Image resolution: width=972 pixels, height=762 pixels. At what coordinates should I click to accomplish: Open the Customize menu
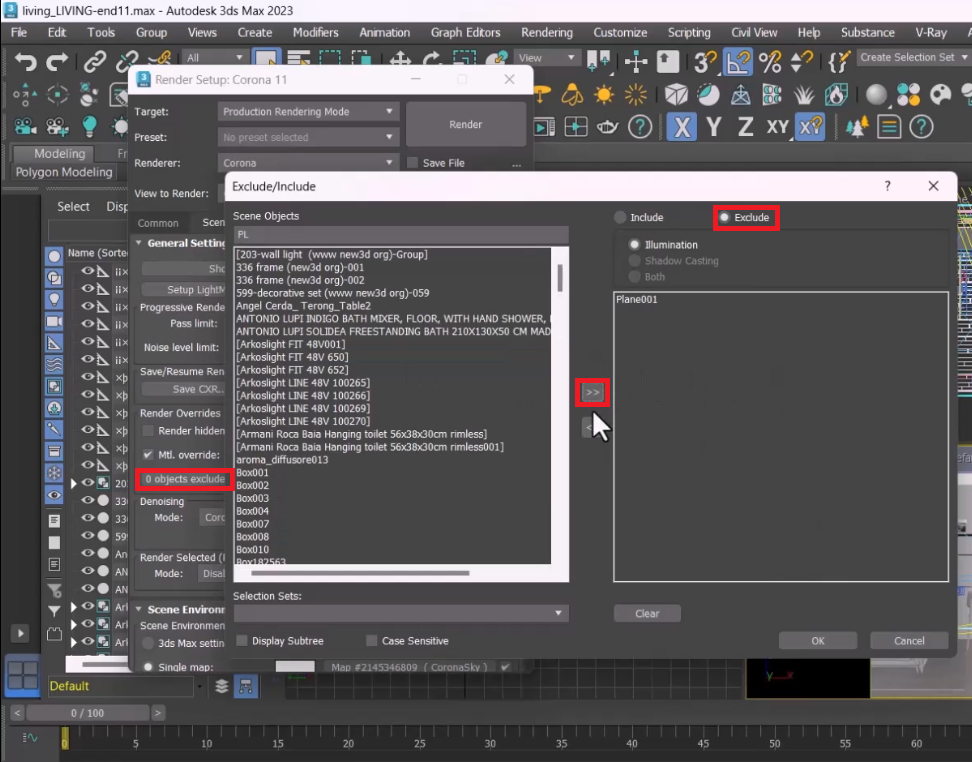[620, 32]
